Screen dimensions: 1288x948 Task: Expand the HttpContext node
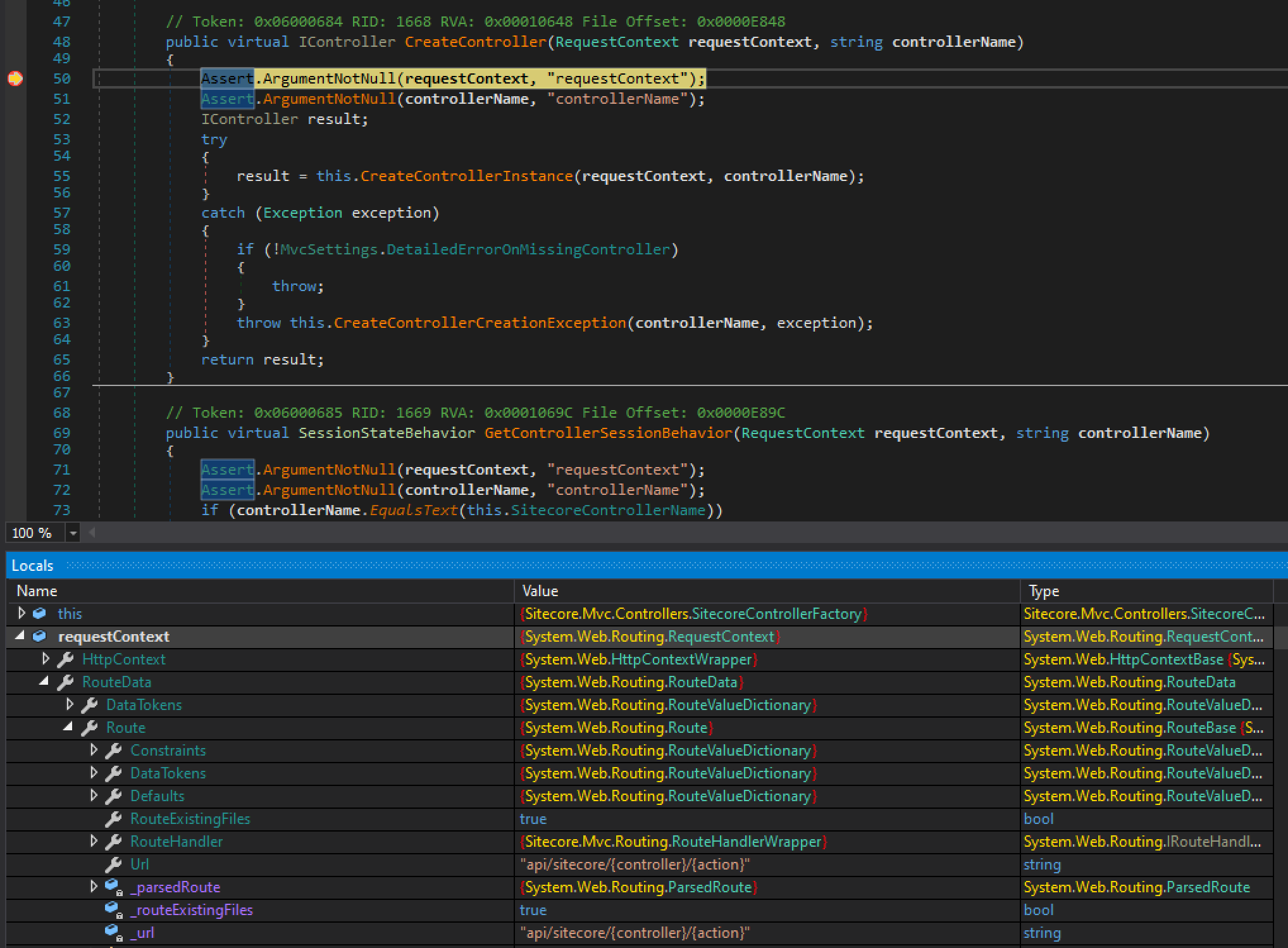click(46, 659)
